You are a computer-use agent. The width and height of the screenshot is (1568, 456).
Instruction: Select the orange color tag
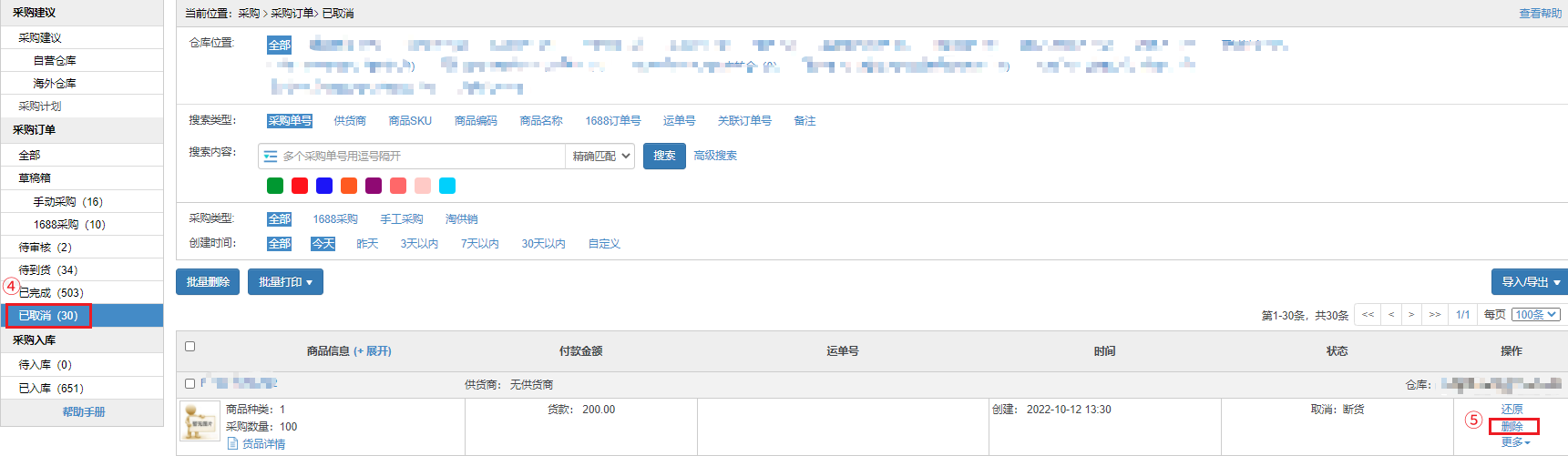point(349,186)
